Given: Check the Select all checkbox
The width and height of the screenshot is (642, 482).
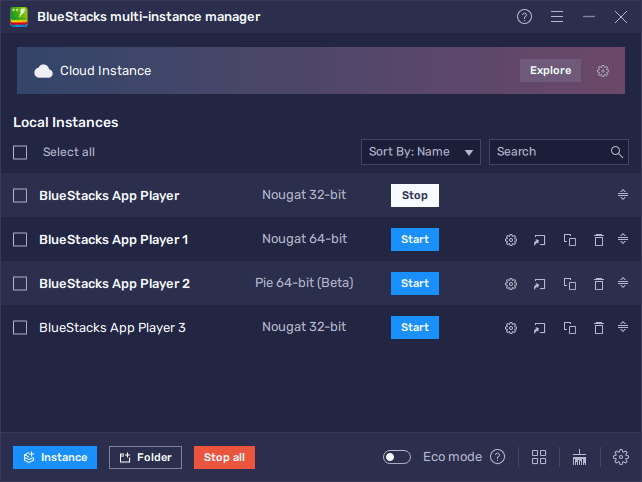Looking at the screenshot, I should (20, 152).
